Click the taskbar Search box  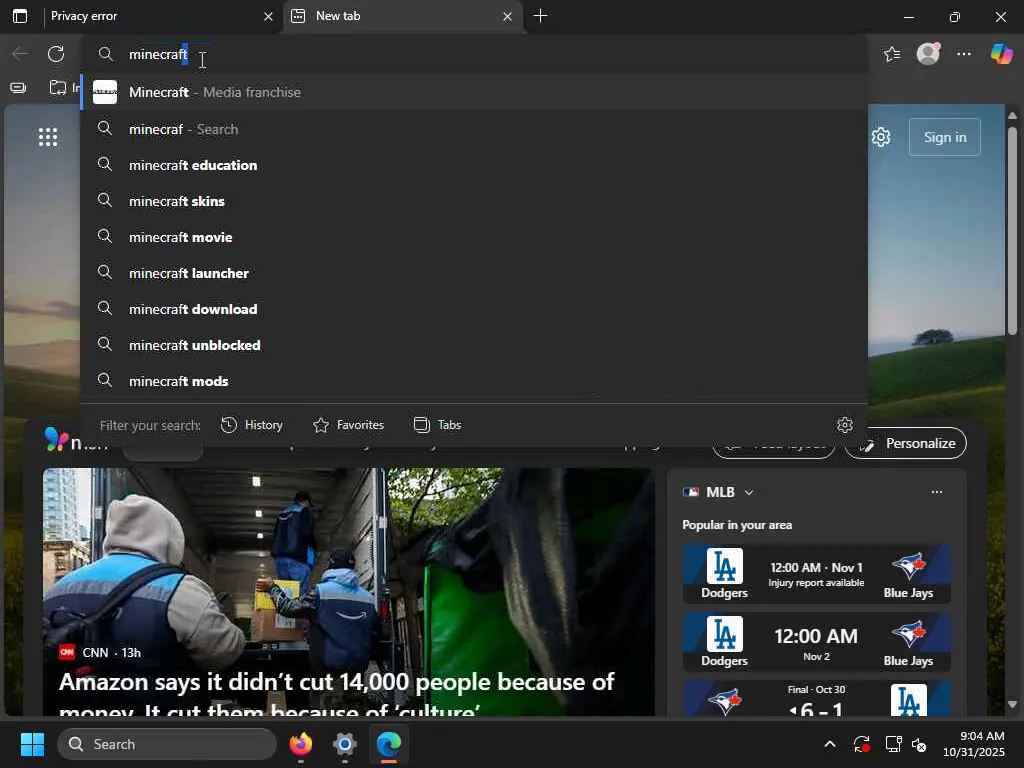[167, 744]
